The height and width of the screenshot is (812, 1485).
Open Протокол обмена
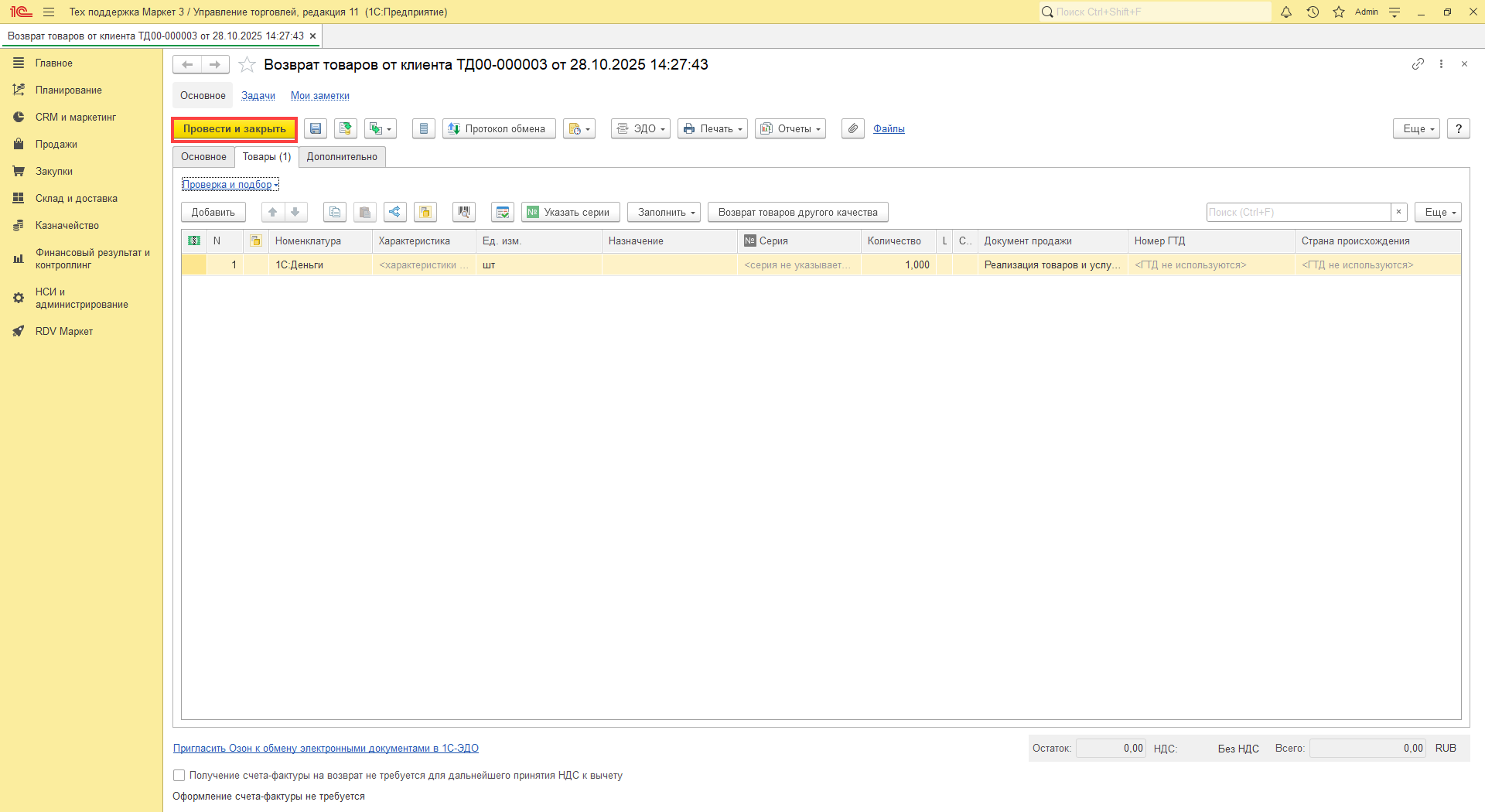tap(499, 128)
